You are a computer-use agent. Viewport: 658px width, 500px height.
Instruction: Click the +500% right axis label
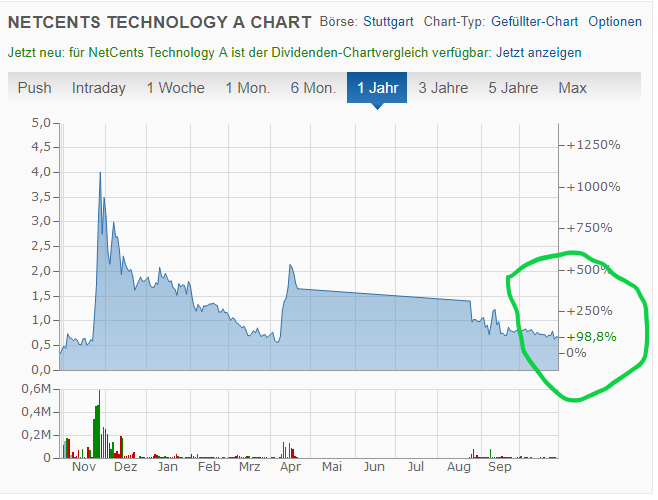(x=588, y=270)
